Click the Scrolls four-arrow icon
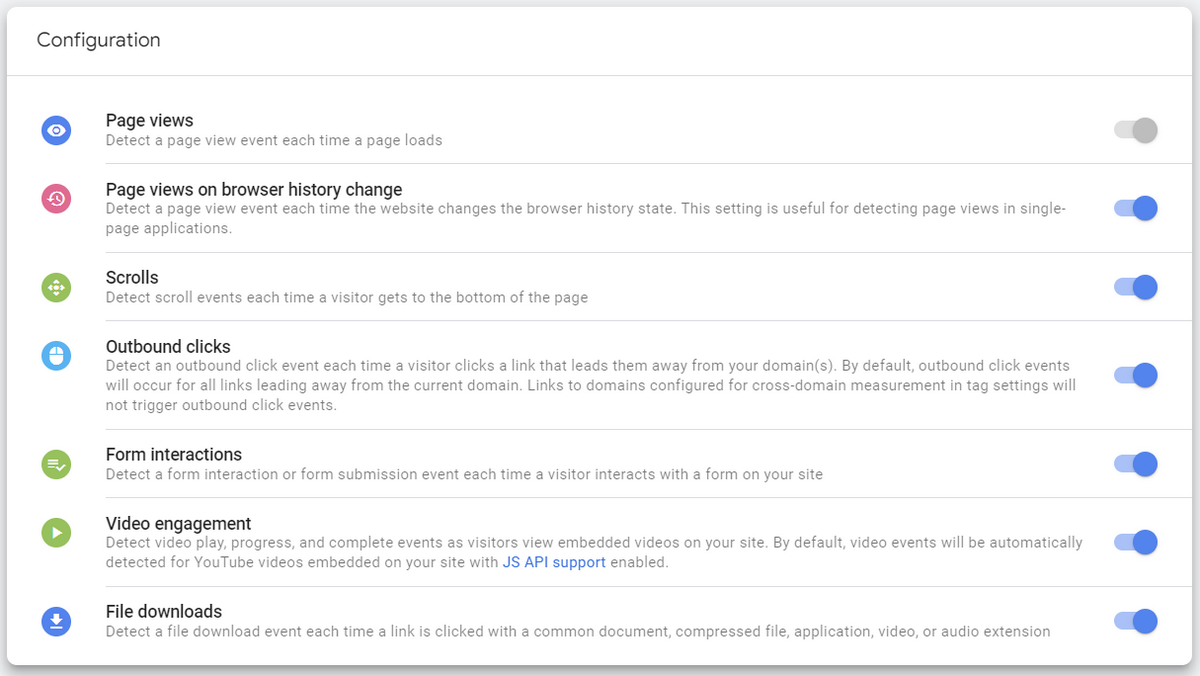The image size is (1200, 676). [56, 287]
